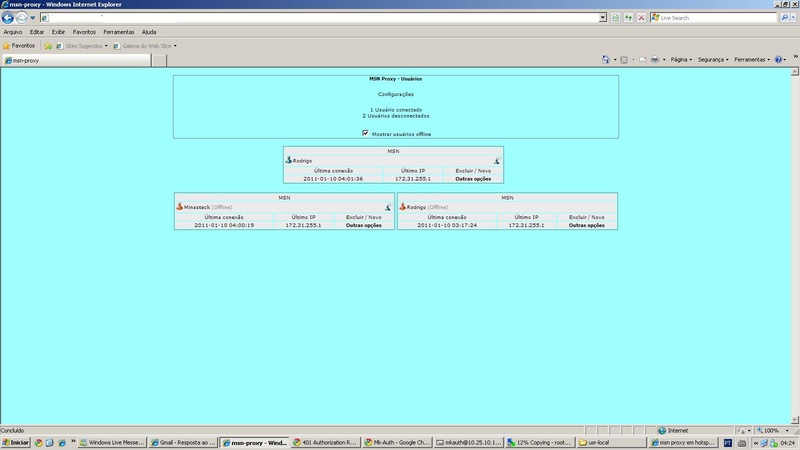Switch to 401 Authorization taskbar button
The width and height of the screenshot is (800, 450).
point(325,443)
